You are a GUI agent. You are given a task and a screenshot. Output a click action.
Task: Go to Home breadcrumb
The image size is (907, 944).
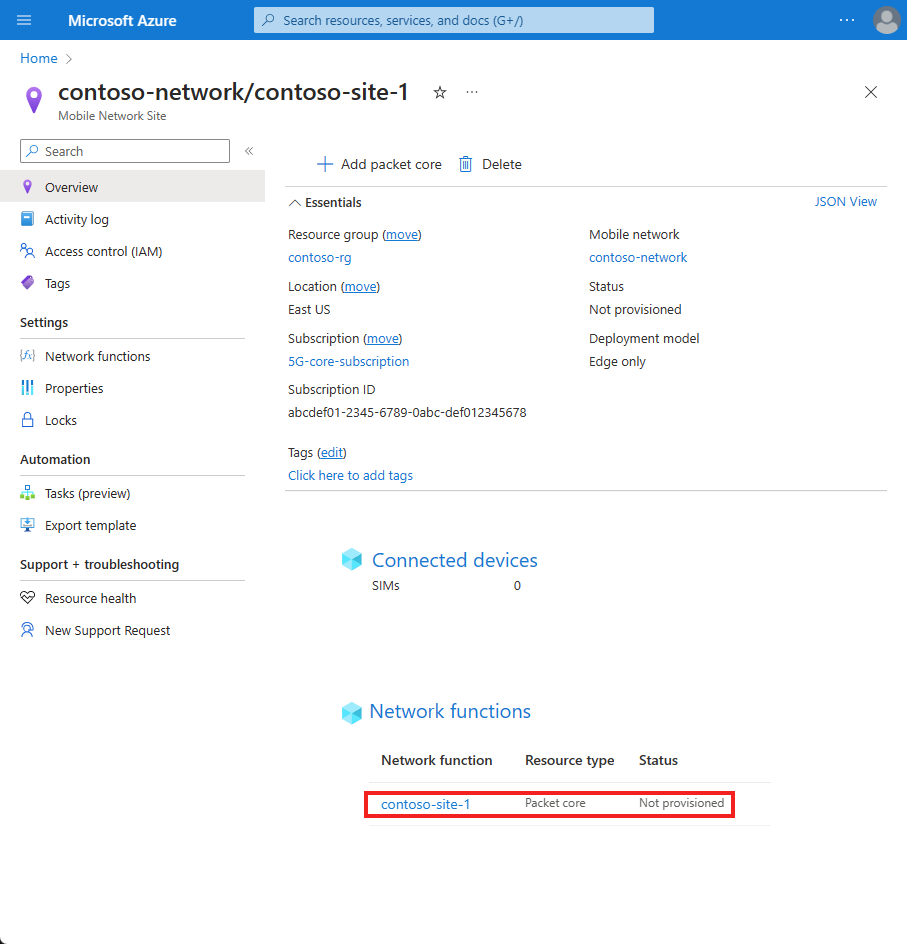tap(39, 58)
